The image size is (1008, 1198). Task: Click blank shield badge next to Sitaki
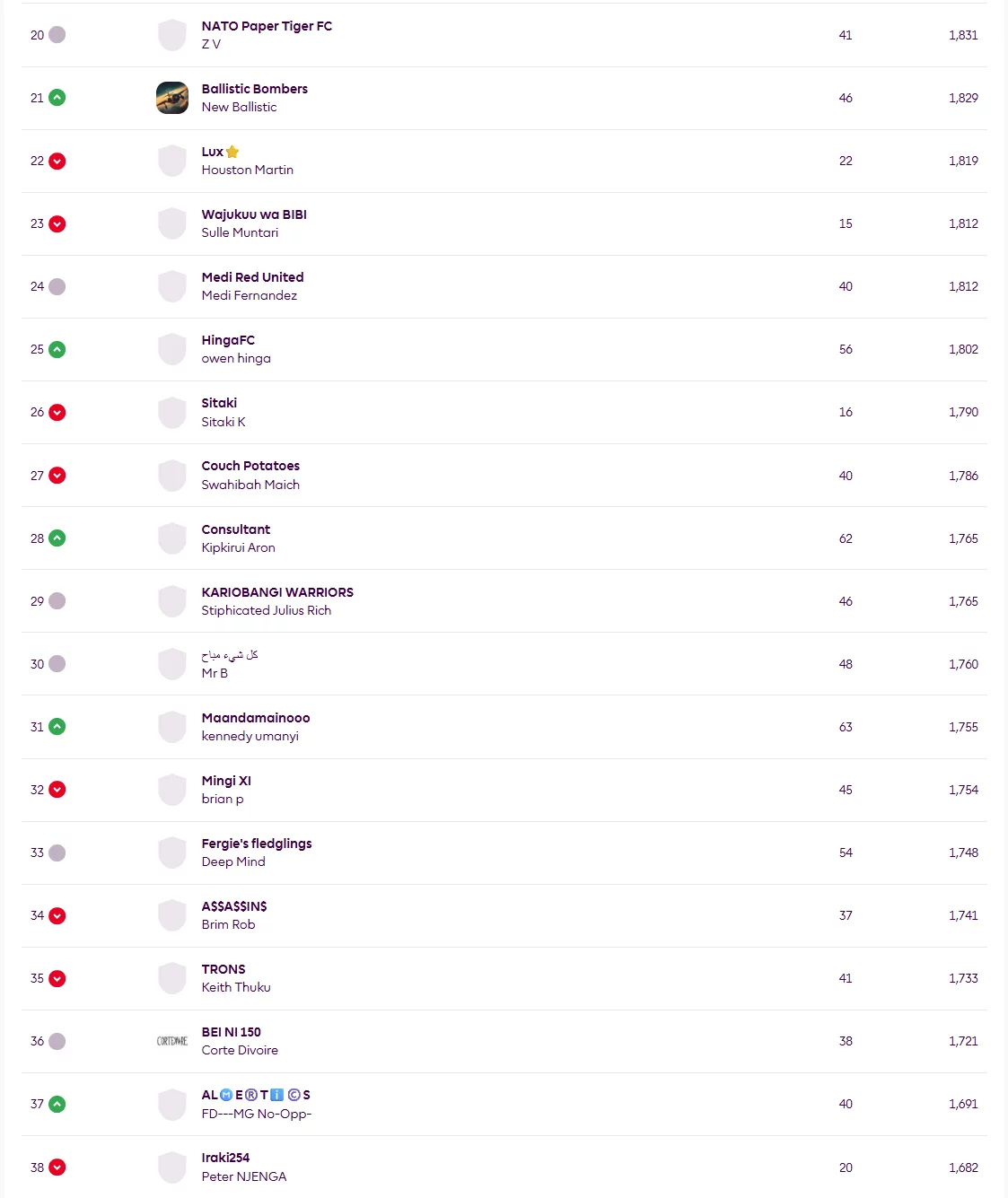pyautogui.click(x=172, y=412)
